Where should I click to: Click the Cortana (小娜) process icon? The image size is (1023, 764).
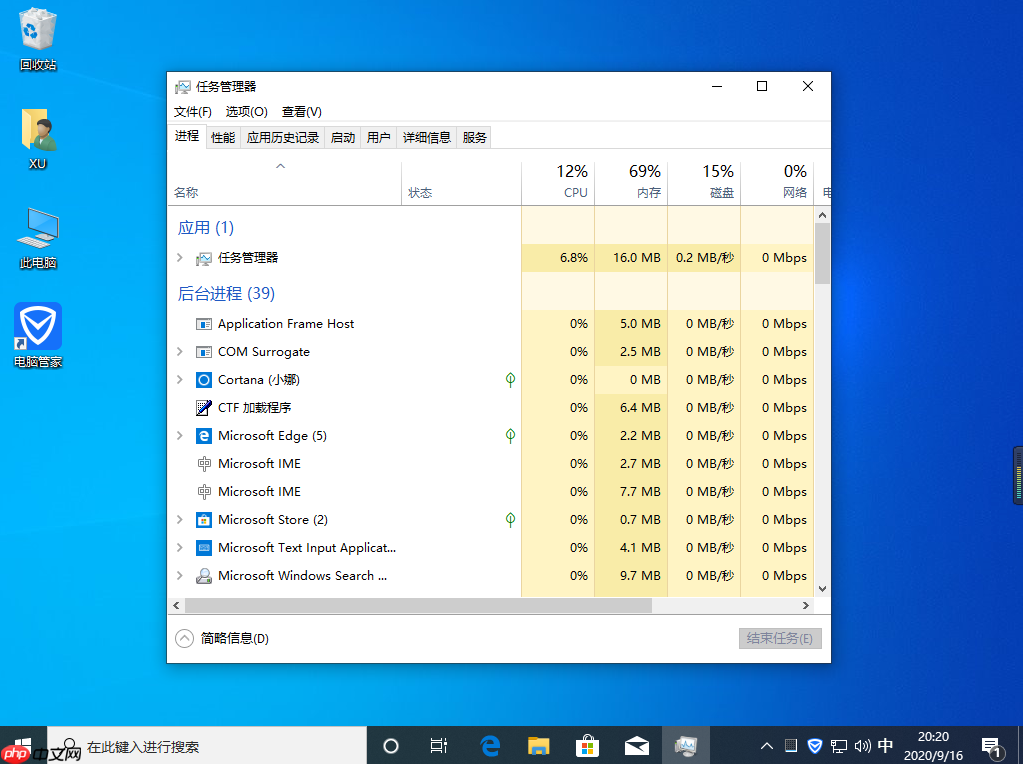click(202, 379)
